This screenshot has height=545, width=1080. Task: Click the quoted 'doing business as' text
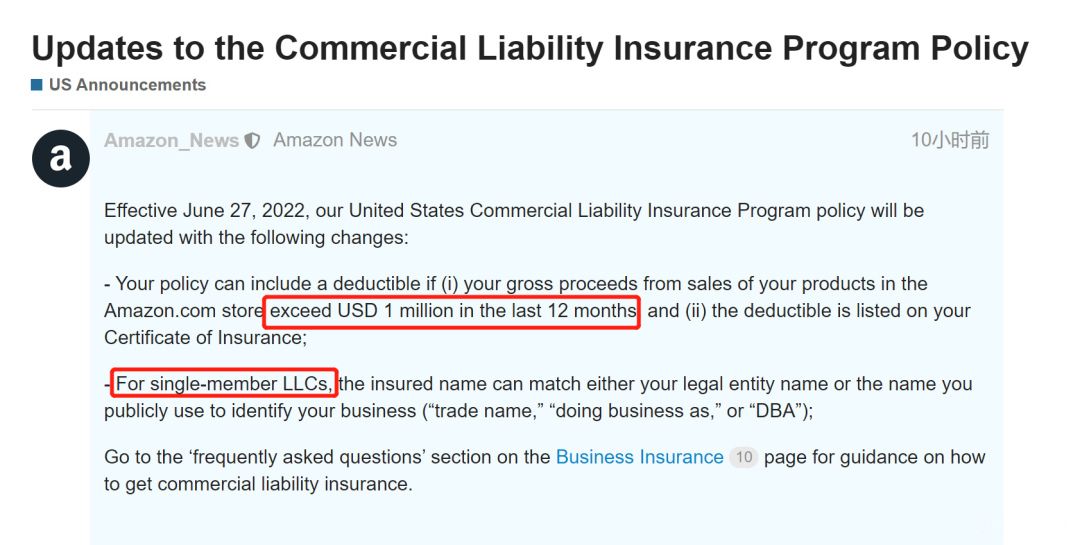[x=638, y=411]
